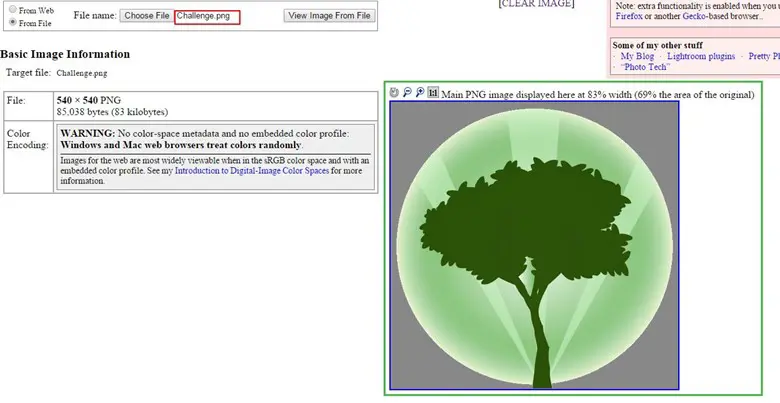Click the 1:1 actual size icon
The width and height of the screenshot is (780, 403).
(x=433, y=93)
